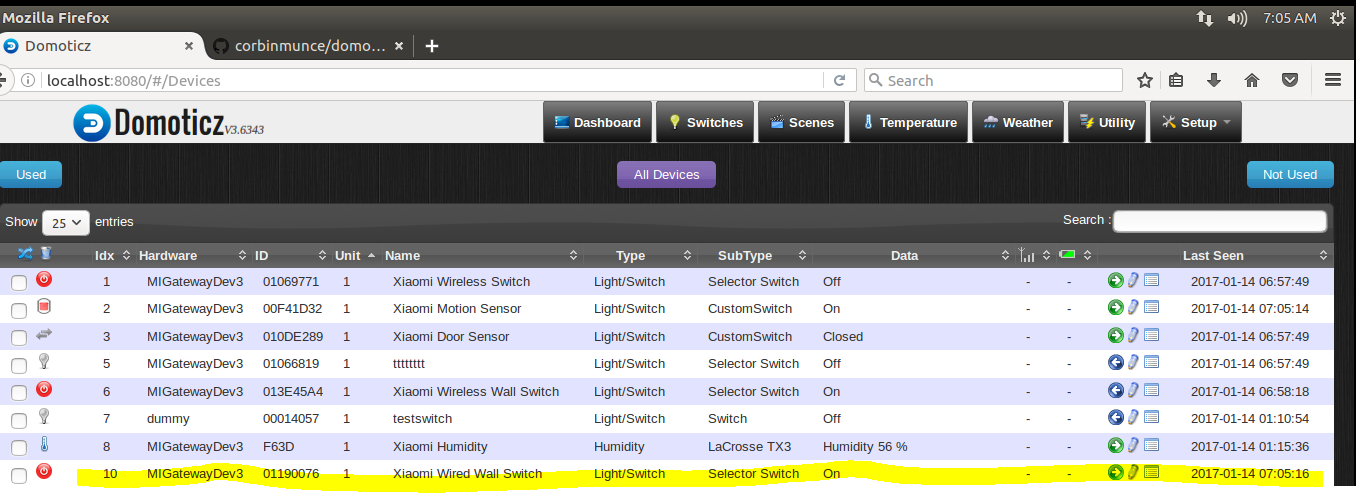Open the Pocket icon in Firefox toolbar

point(1291,80)
